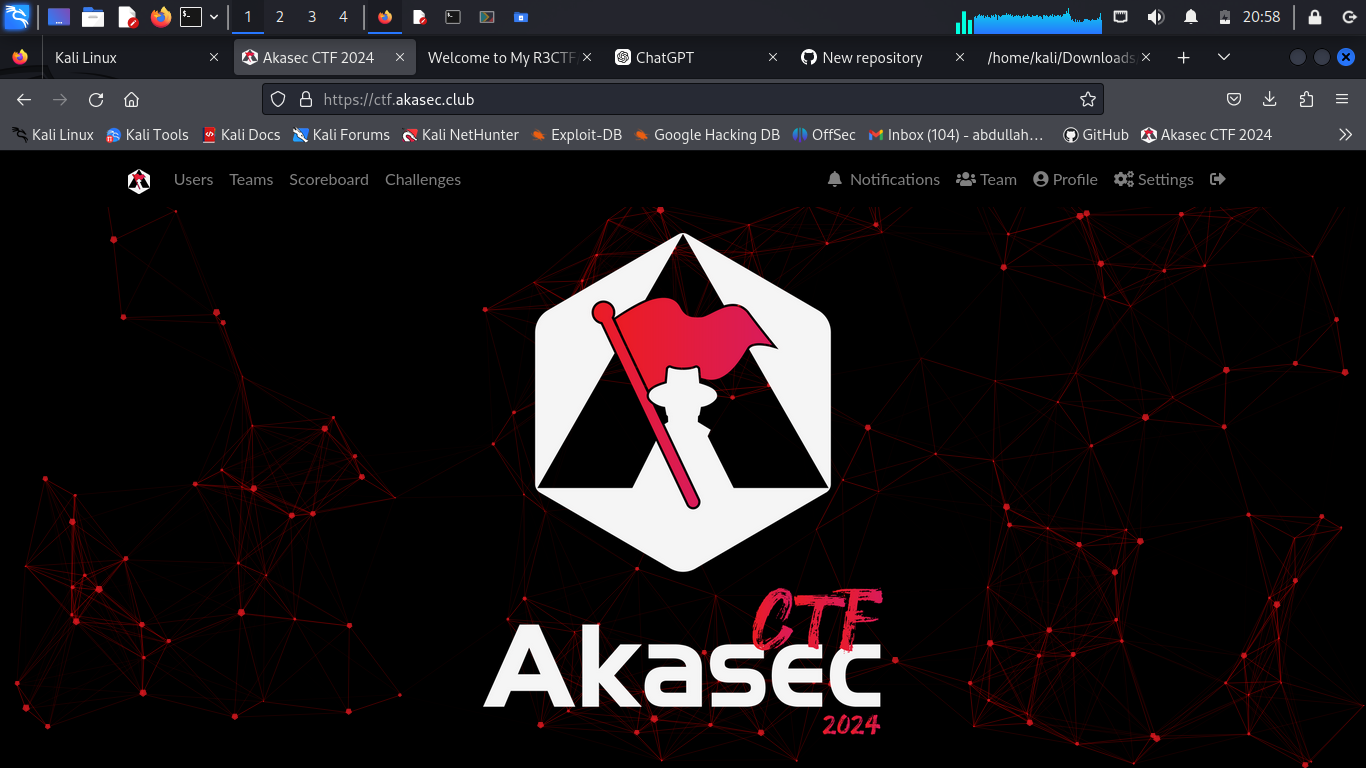Screen dimensions: 1366x768
Task: Select workspace 1 in the panel
Action: click(x=248, y=17)
